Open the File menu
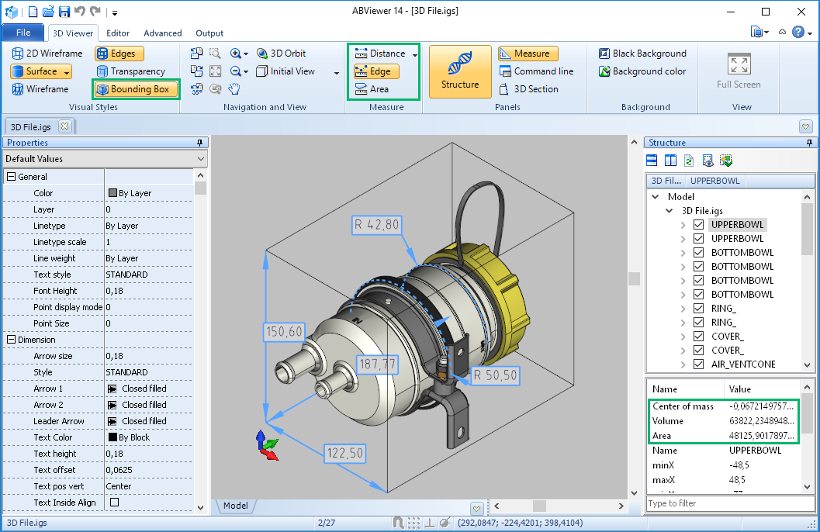 coord(23,33)
